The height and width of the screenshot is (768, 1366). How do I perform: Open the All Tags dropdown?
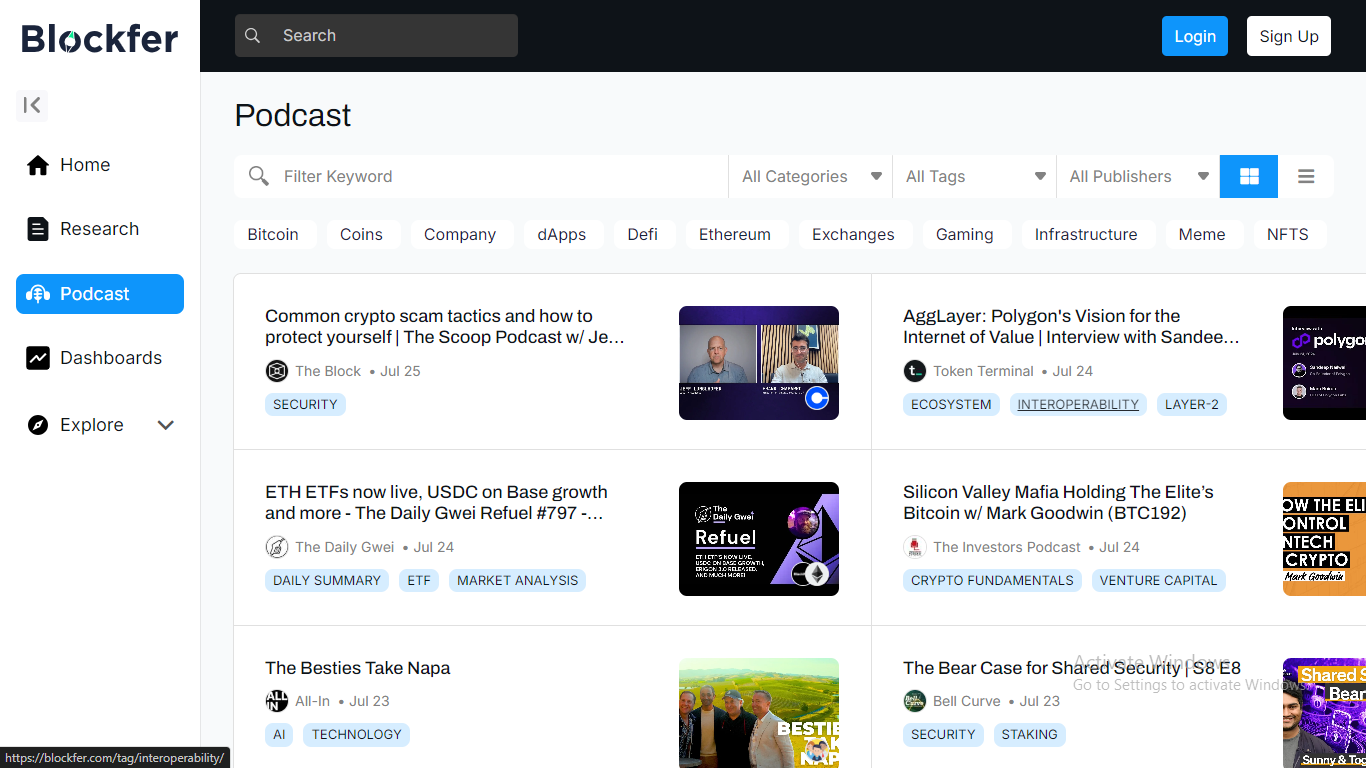(x=975, y=177)
